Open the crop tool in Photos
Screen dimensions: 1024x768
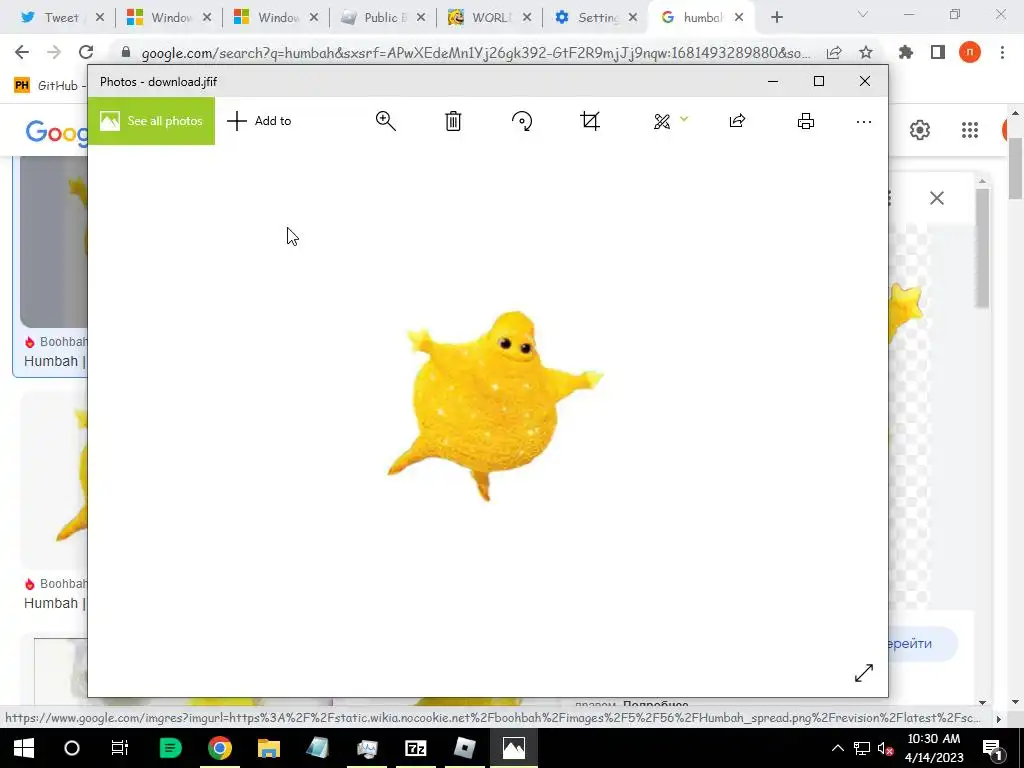click(x=590, y=121)
